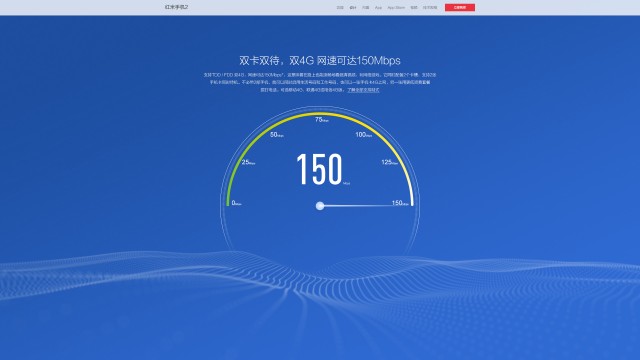
Task: Click the 25 Mbps gauge label
Action: pos(248,162)
